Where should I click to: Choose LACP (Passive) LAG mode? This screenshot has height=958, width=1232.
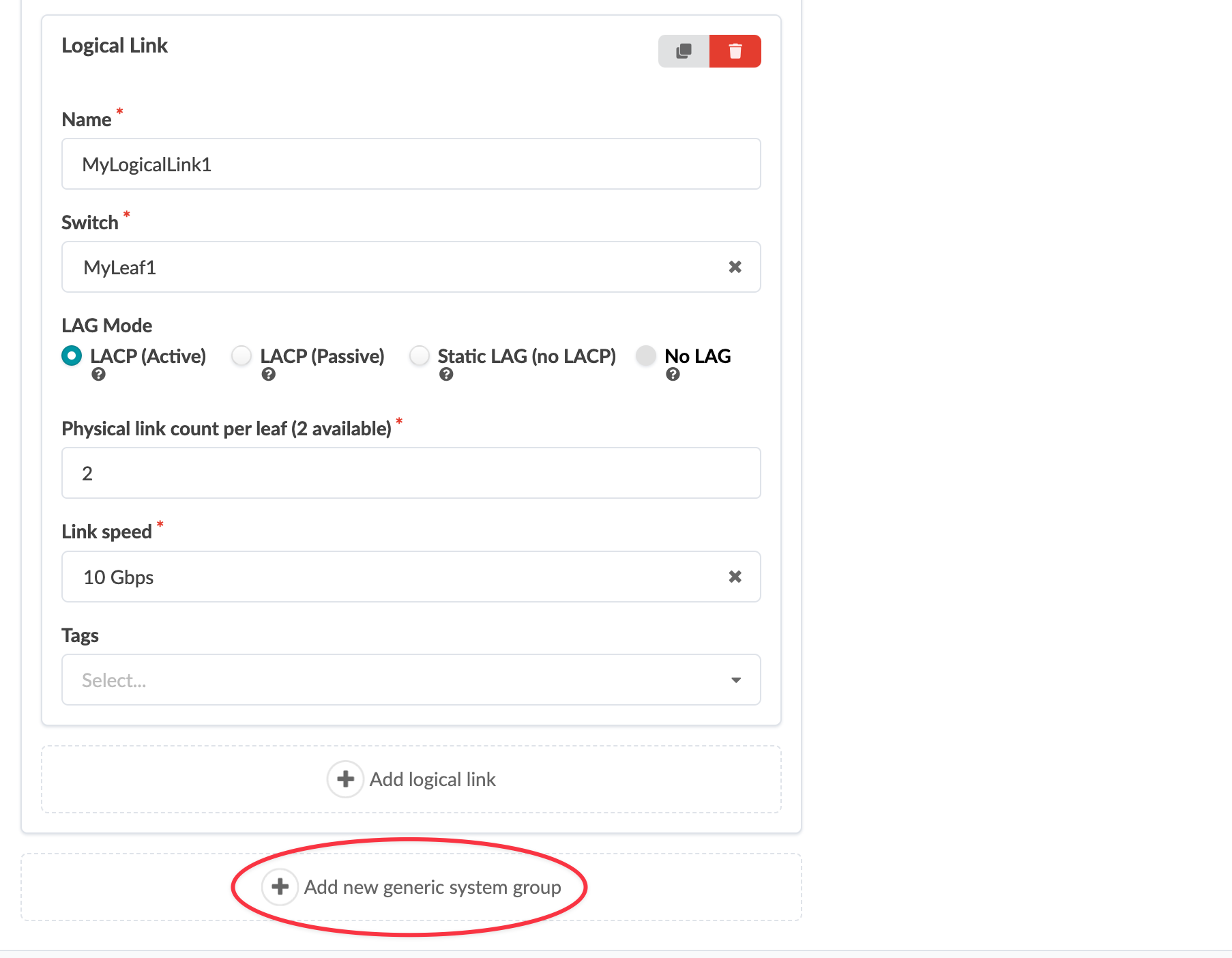tap(241, 355)
